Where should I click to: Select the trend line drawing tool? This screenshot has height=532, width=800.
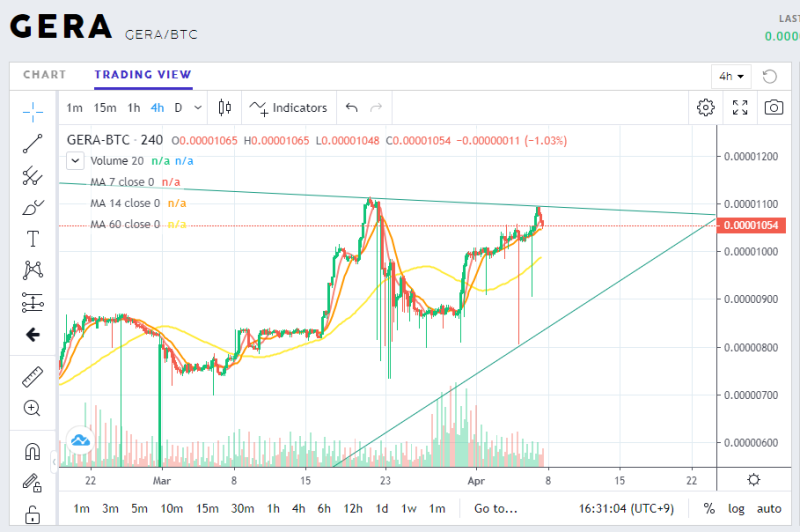click(x=33, y=144)
